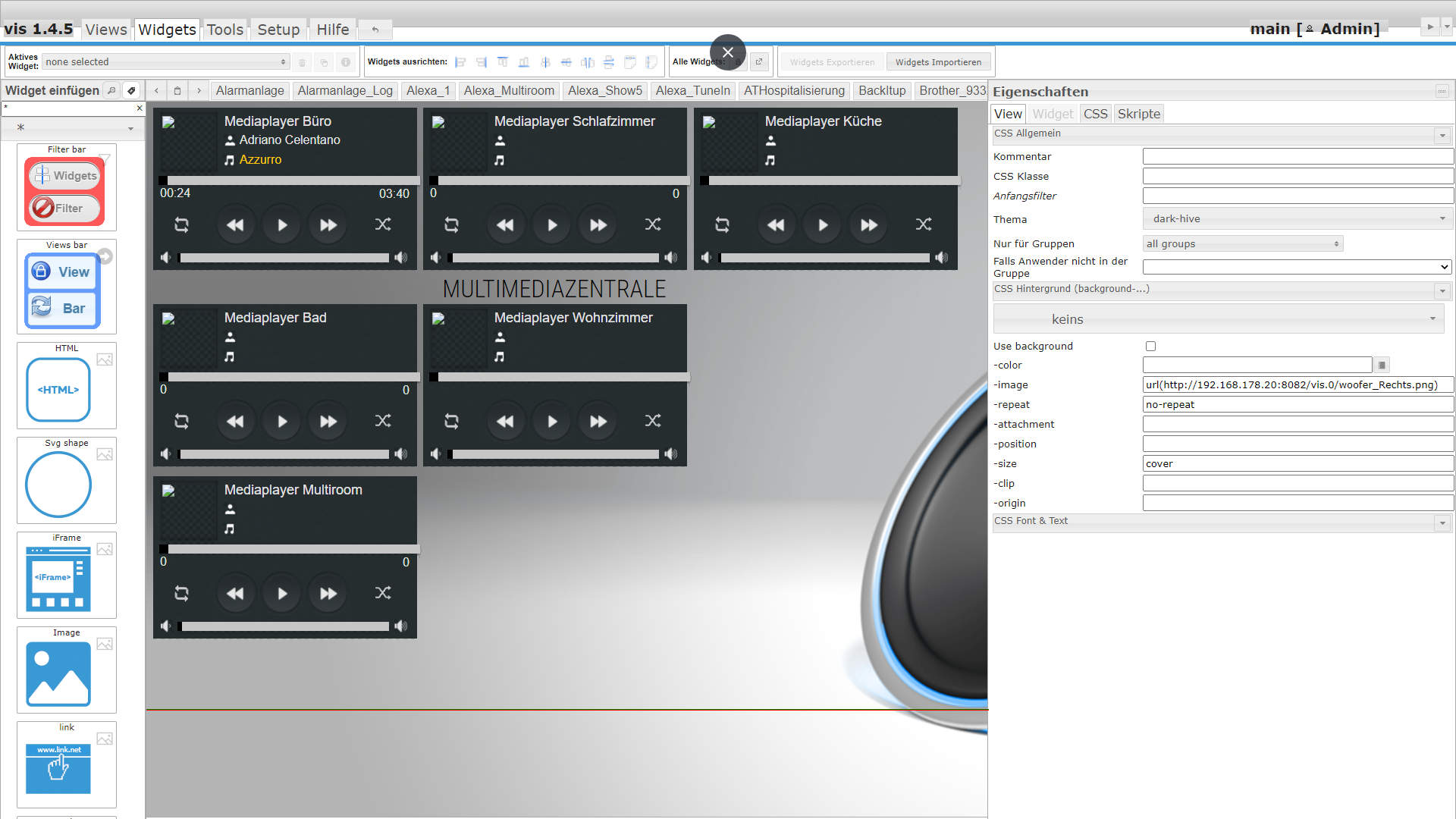Skip forward on Mediaplayer Bad
Viewport: 1456px width, 819px height.
(328, 421)
